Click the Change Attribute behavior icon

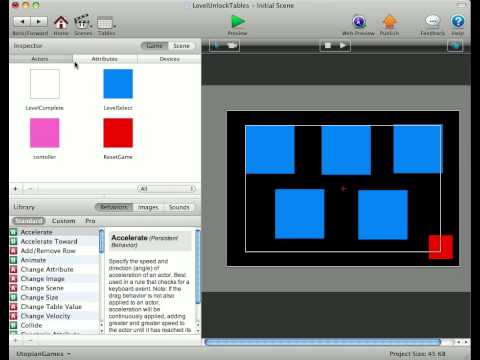click(13, 269)
